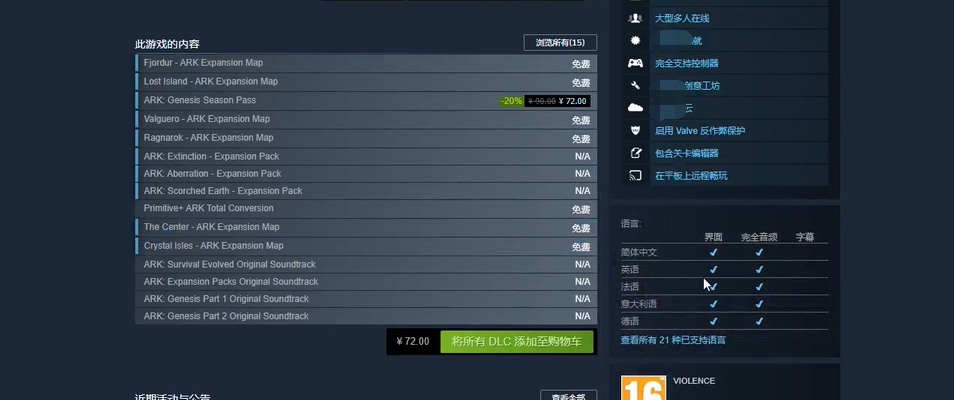
Task: Click the MMO multiplayer people icon
Action: tap(635, 18)
